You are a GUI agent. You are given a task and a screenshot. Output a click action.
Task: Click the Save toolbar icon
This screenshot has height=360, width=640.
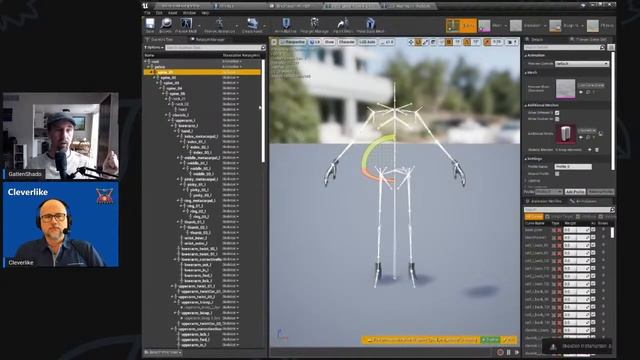tap(150, 24)
